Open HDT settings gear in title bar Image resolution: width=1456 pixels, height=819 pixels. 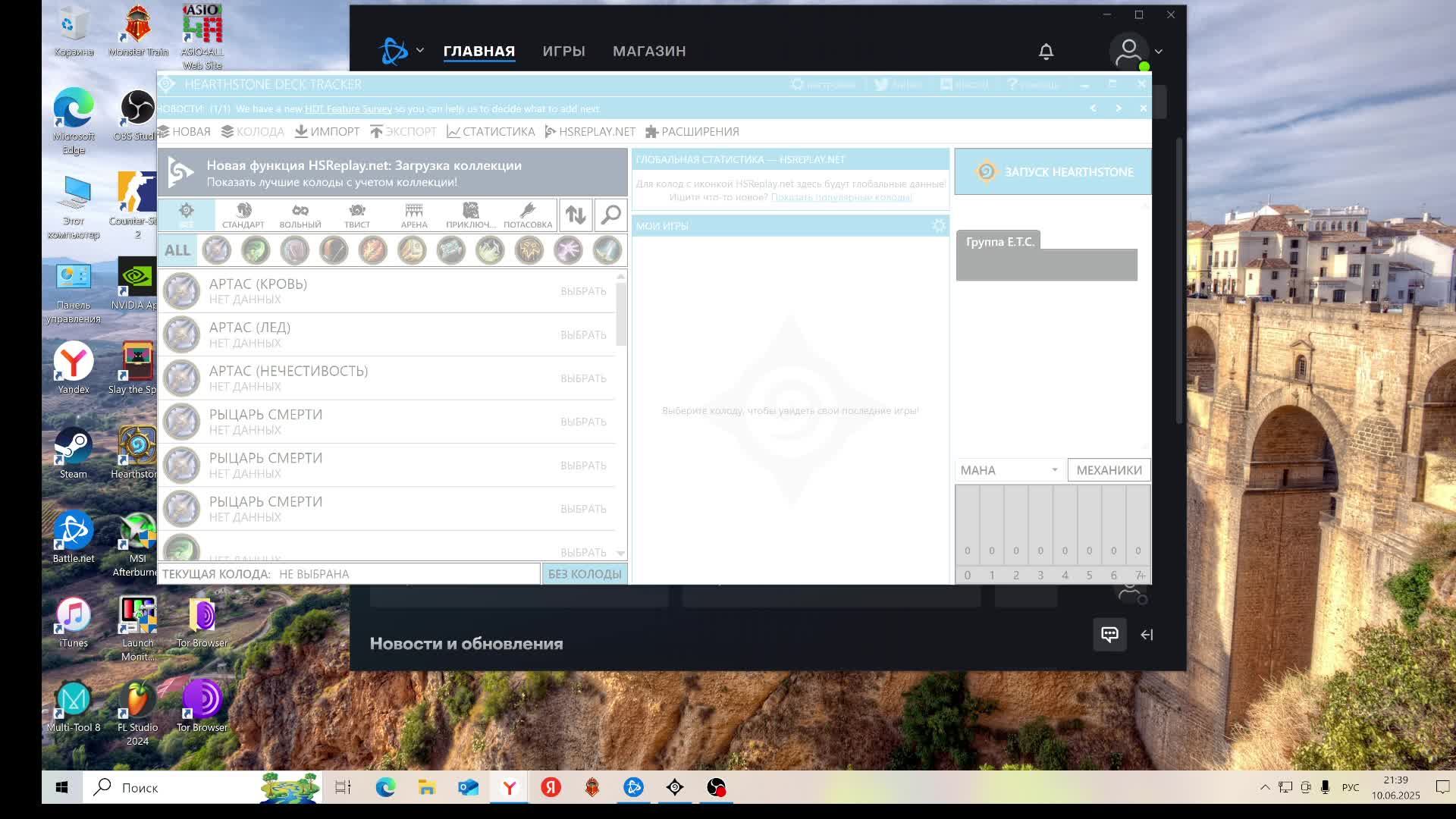(x=797, y=84)
